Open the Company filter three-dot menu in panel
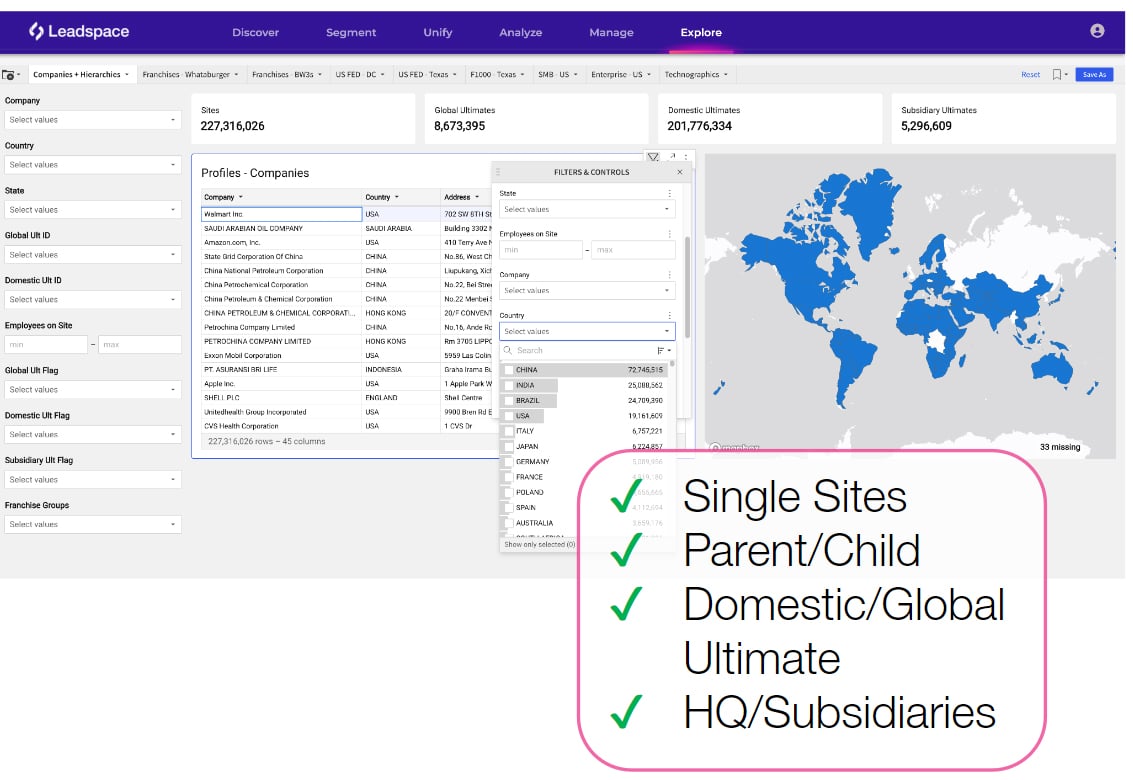Image resolution: width=1133 pixels, height=780 pixels. [669, 275]
